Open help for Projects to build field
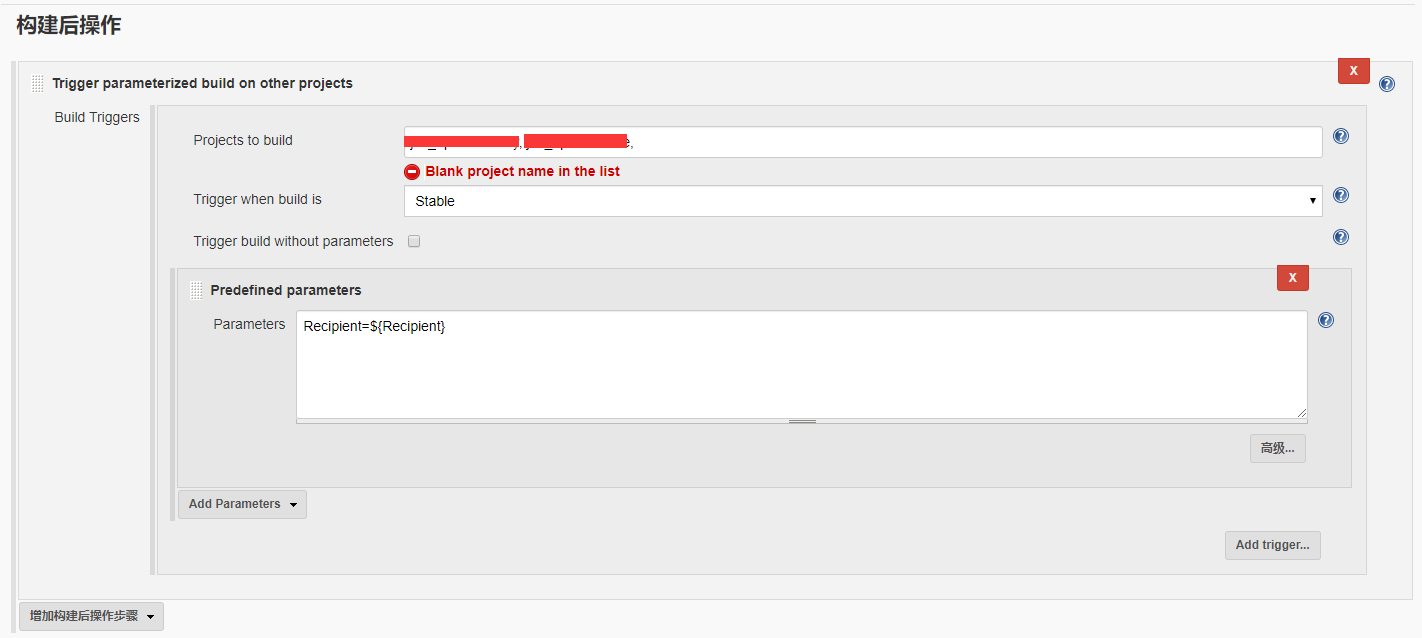1422x638 pixels. [1341, 136]
